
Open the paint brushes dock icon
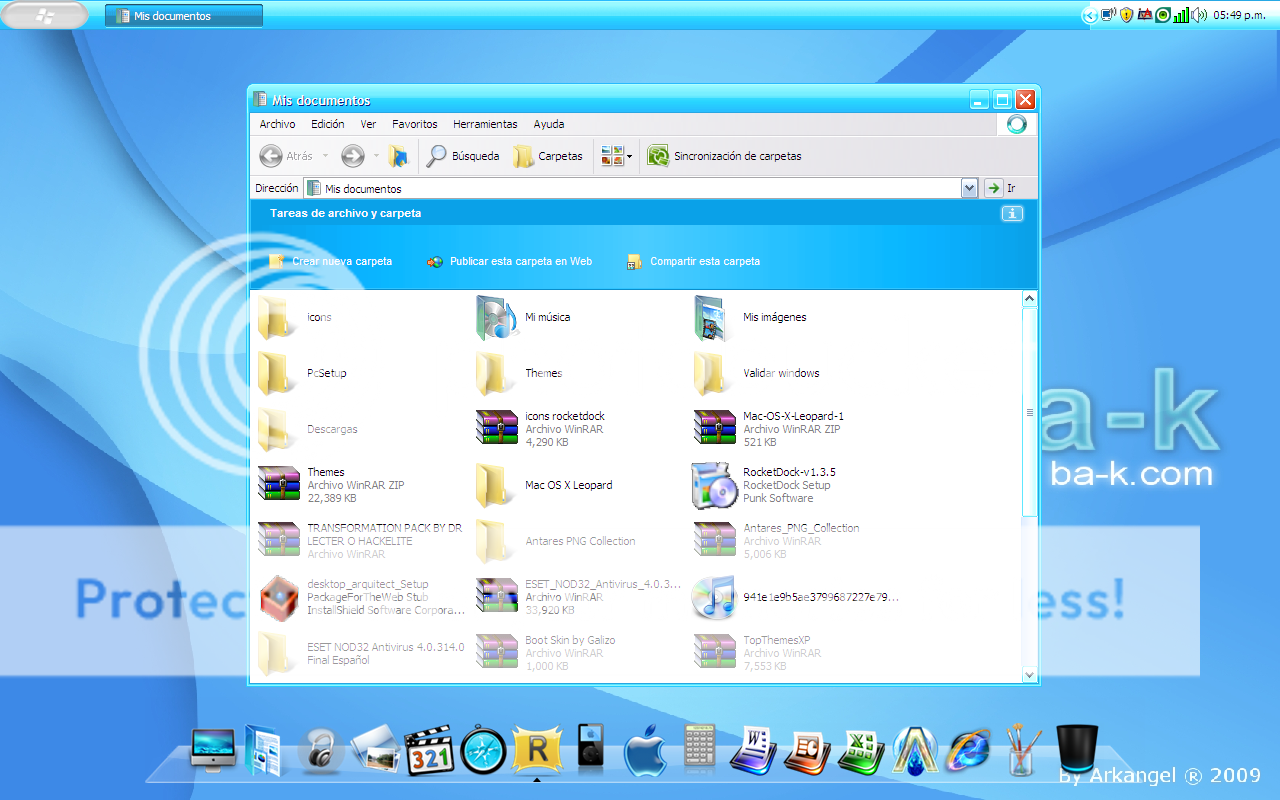[1021, 750]
